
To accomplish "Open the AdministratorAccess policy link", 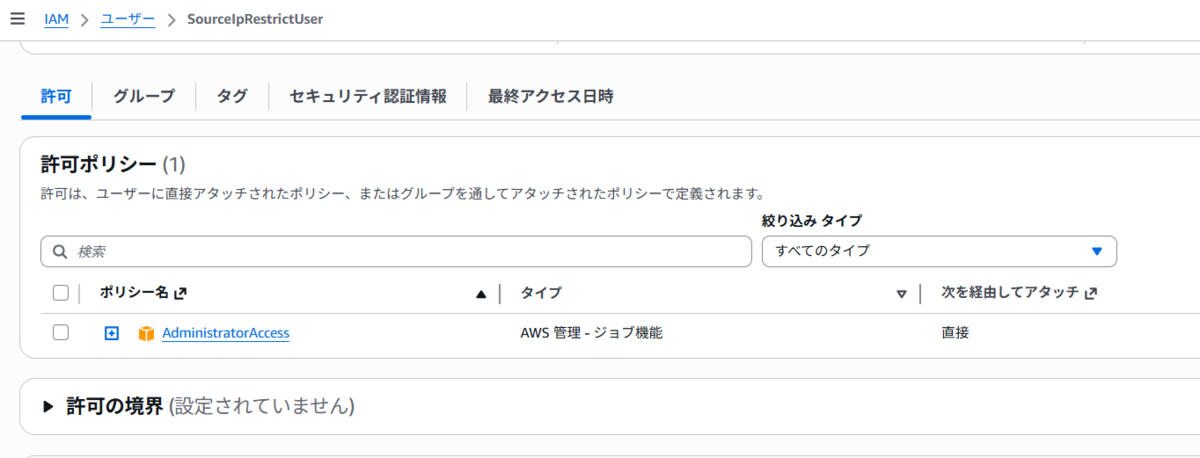I will (226, 333).
